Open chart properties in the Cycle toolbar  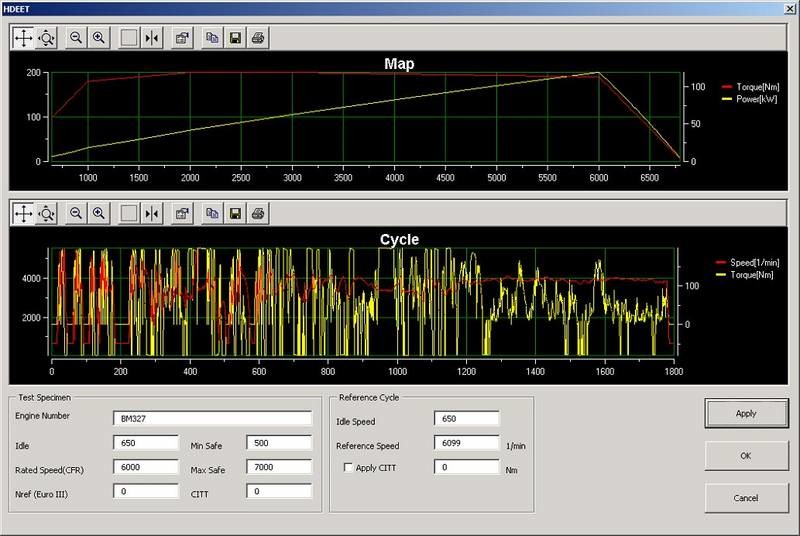(x=182, y=214)
